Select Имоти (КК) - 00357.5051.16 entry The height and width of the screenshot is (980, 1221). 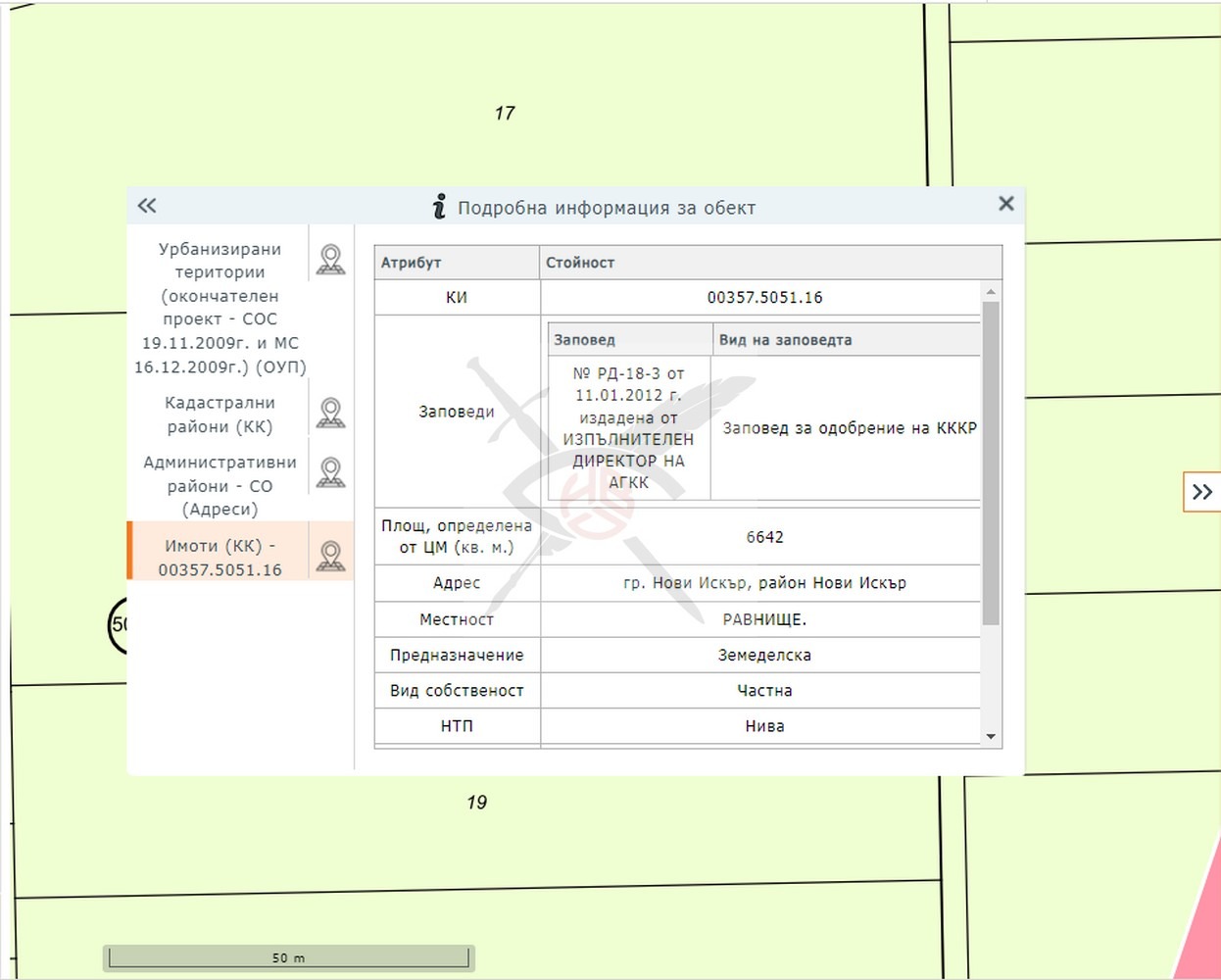click(220, 558)
